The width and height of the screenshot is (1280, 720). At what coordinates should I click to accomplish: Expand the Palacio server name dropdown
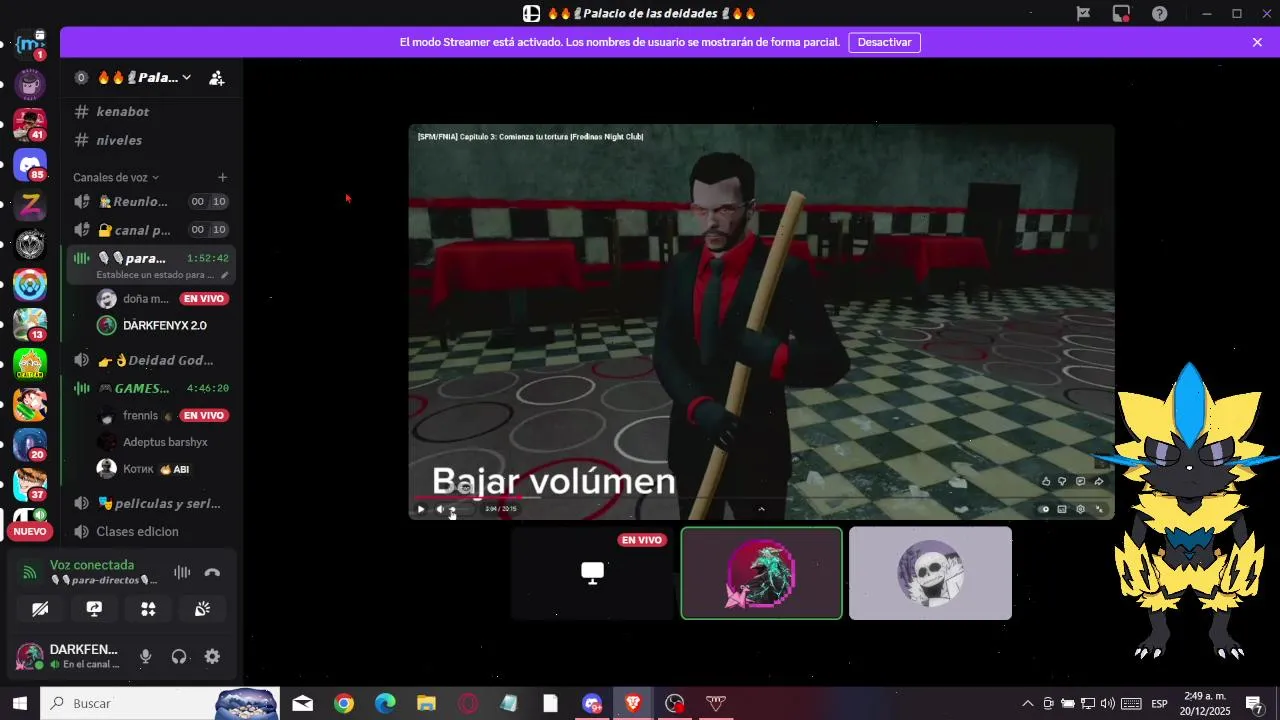(x=186, y=77)
